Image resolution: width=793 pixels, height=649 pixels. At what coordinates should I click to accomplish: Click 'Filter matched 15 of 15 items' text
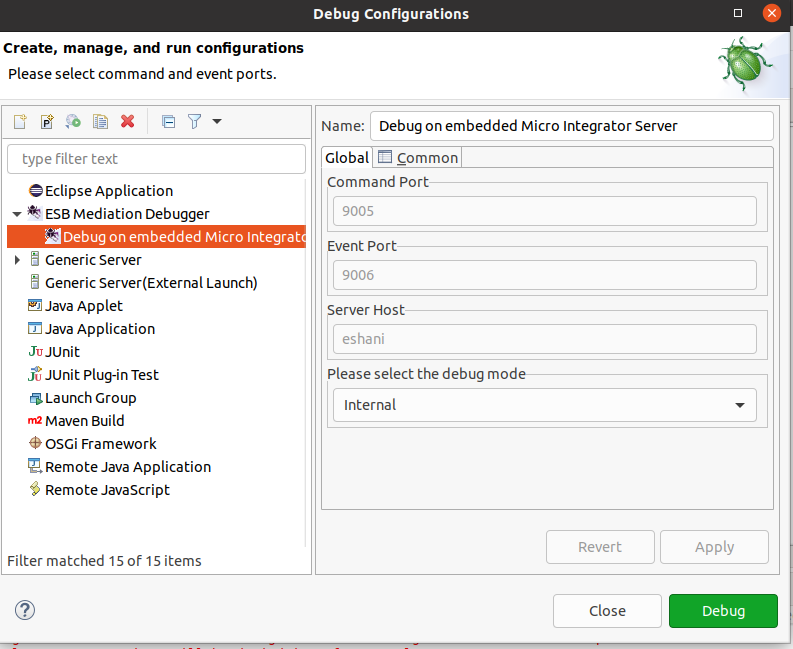click(104, 561)
